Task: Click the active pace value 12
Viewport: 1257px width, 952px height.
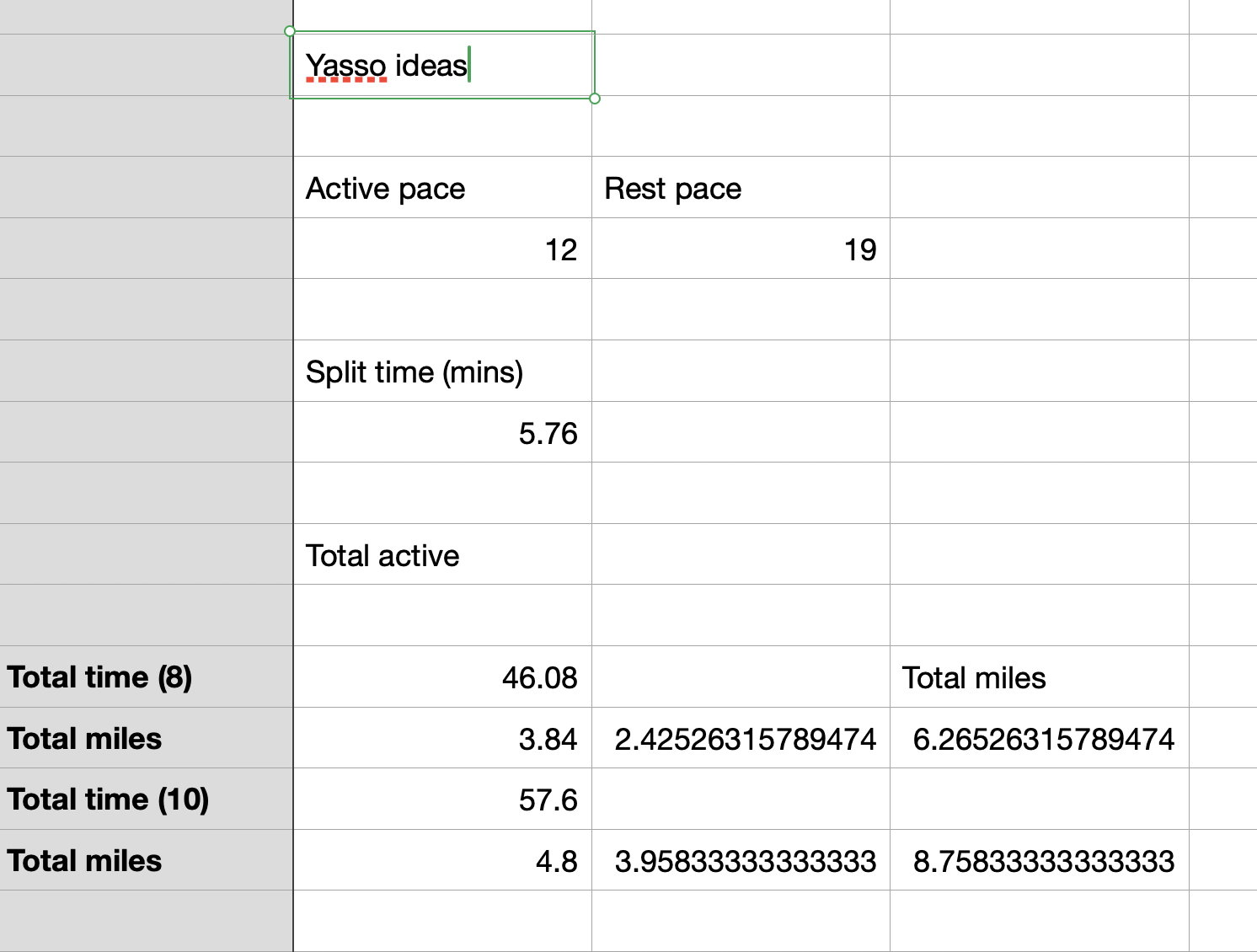Action: click(442, 249)
